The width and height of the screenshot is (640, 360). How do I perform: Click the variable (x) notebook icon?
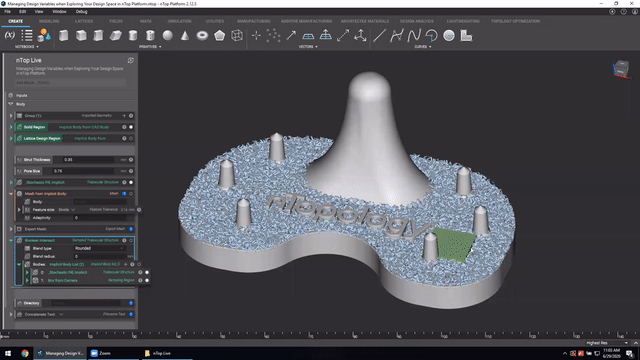click(x=10, y=36)
